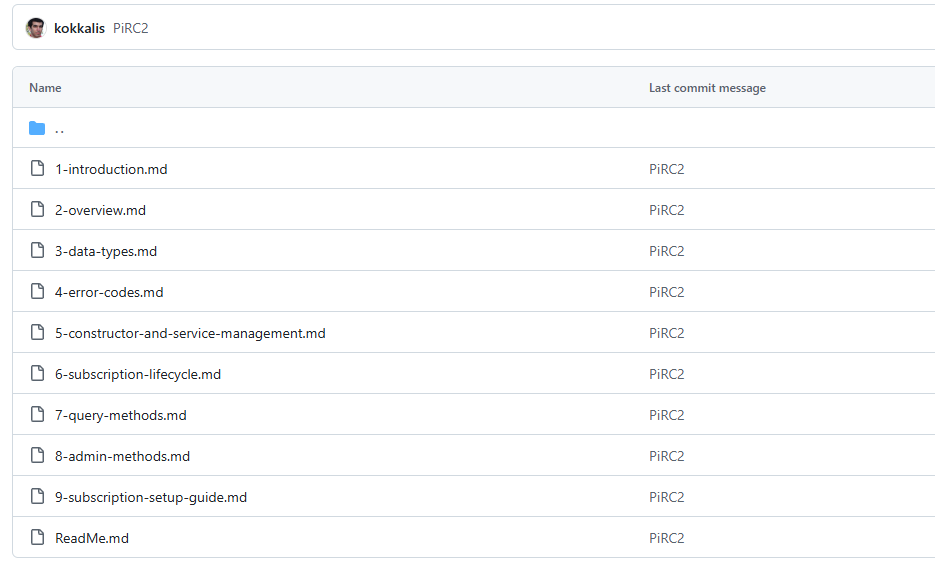Click file icon next to 8-admin-methods.md

point(37,456)
